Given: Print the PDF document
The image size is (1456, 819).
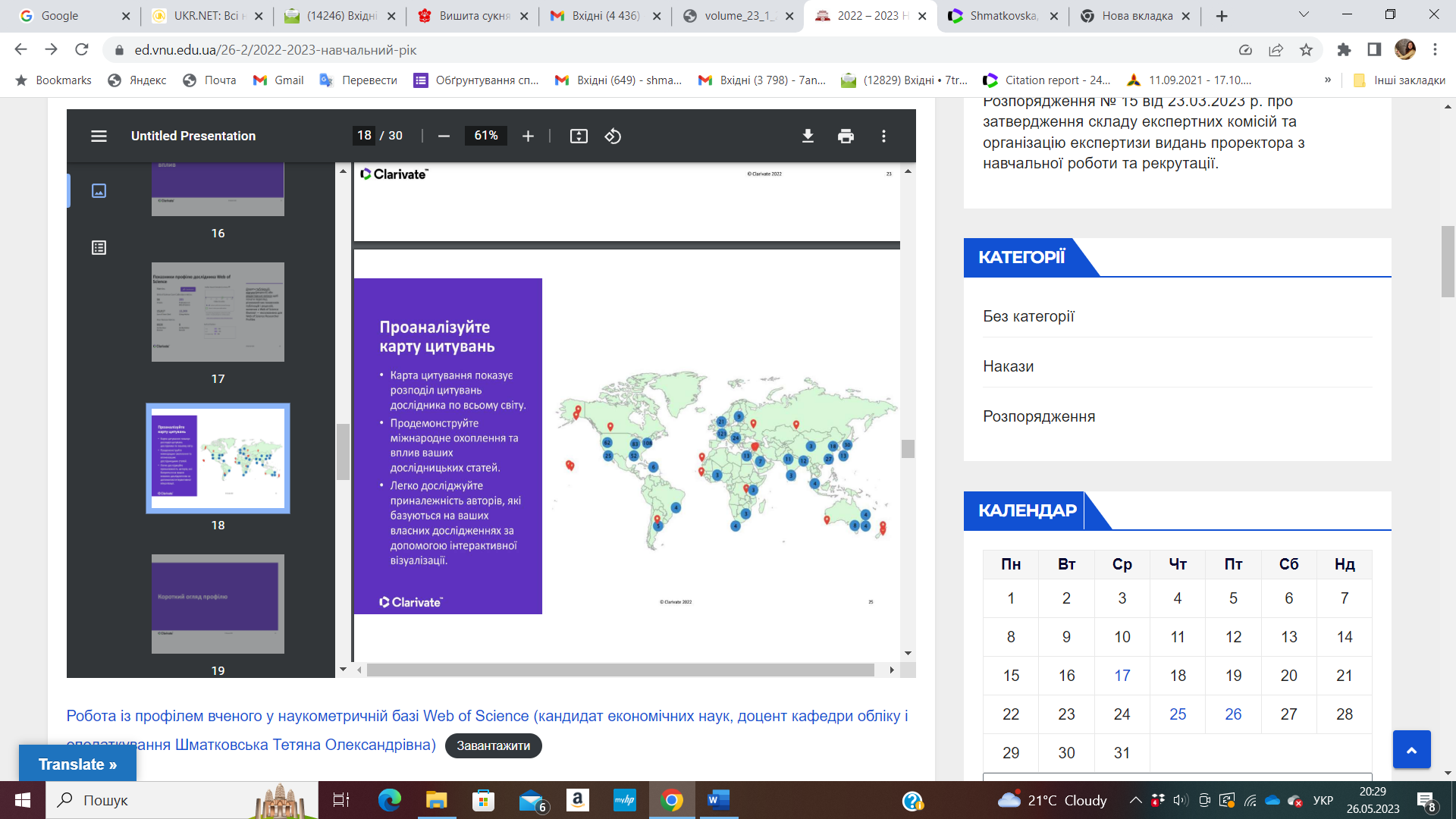Looking at the screenshot, I should [x=846, y=136].
